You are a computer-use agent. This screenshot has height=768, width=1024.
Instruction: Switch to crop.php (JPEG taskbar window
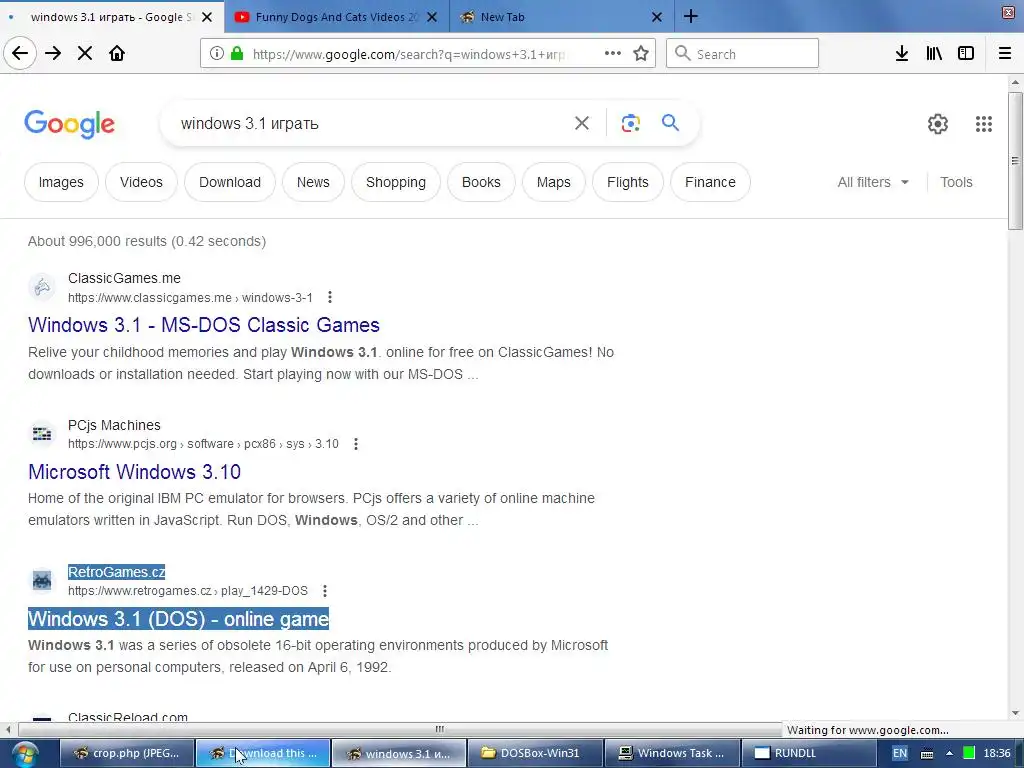point(128,754)
